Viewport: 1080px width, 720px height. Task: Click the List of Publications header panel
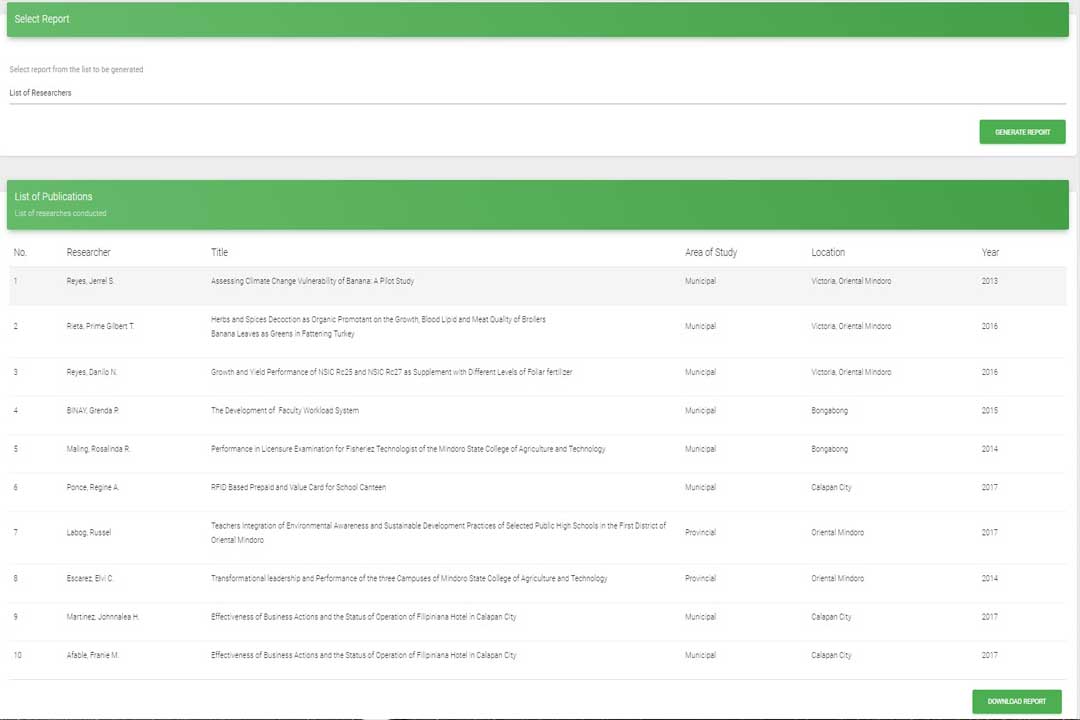[x=537, y=204]
